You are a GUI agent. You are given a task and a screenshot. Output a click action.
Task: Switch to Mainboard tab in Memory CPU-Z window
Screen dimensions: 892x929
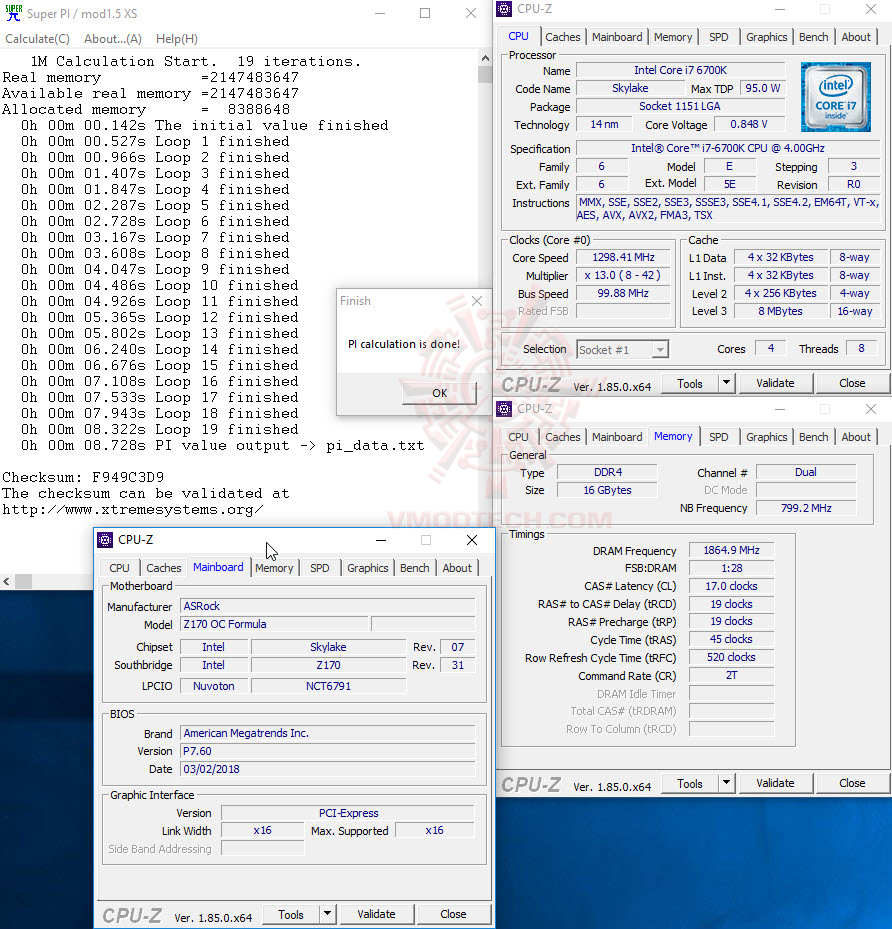coord(617,437)
